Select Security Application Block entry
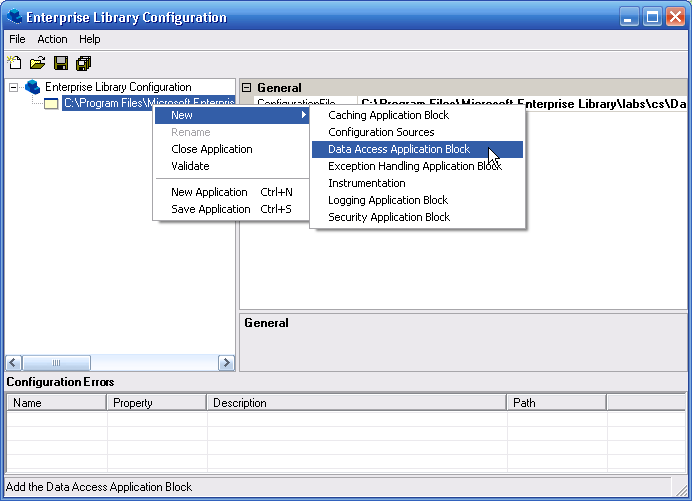 (389, 217)
